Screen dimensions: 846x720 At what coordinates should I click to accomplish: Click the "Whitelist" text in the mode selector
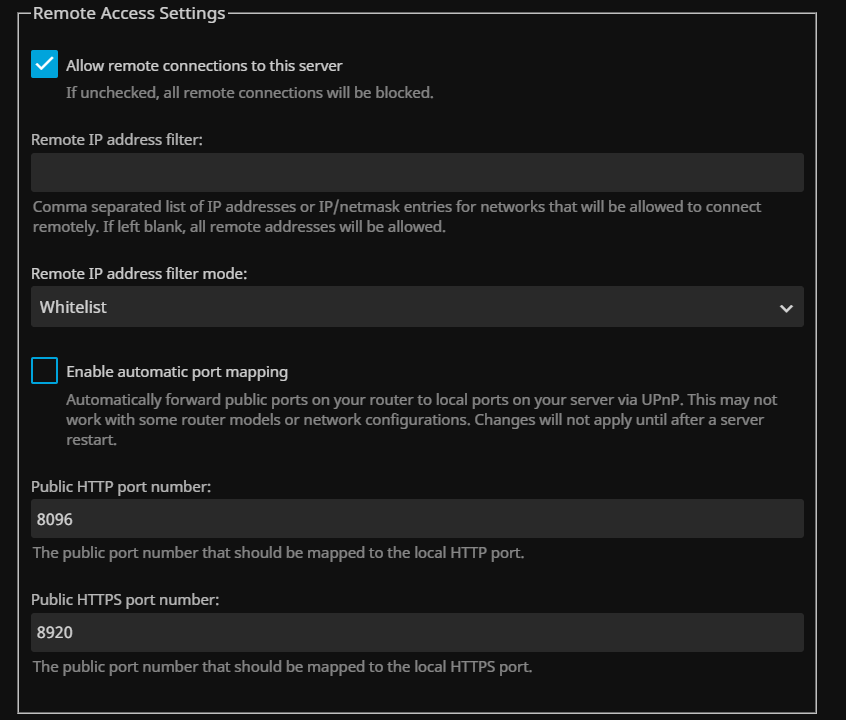[x=73, y=307]
